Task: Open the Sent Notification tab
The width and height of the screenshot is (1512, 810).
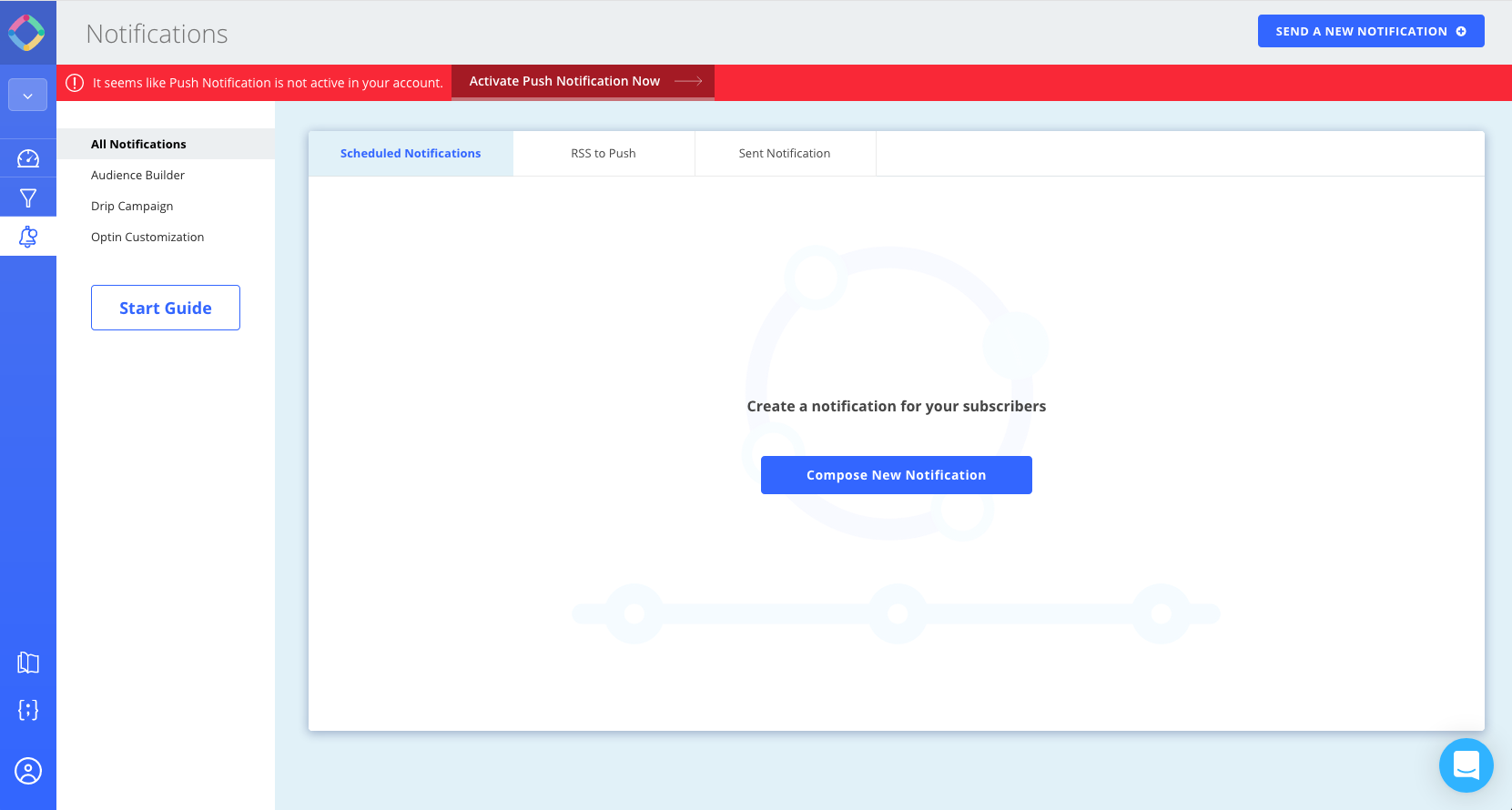Action: pyautogui.click(x=785, y=154)
